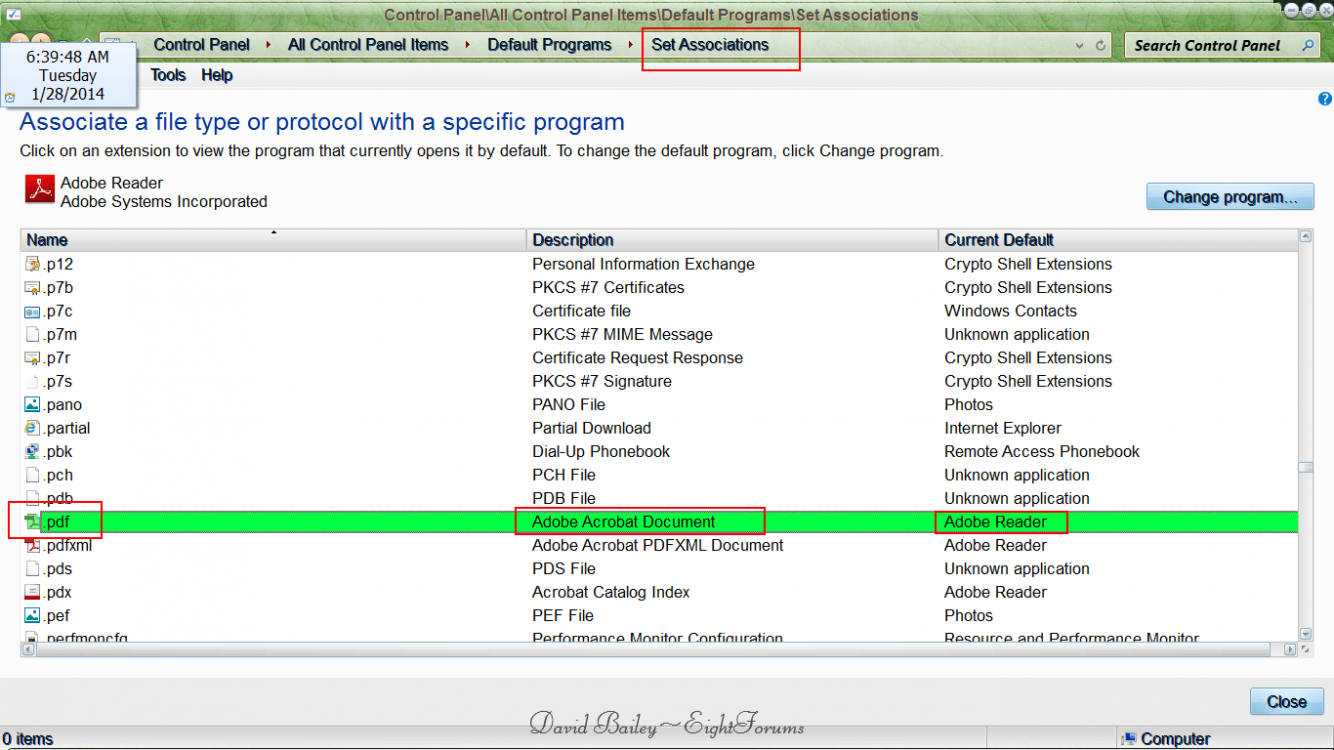Click 'Personal Information Exchange' description
1334x750 pixels.
(643, 264)
